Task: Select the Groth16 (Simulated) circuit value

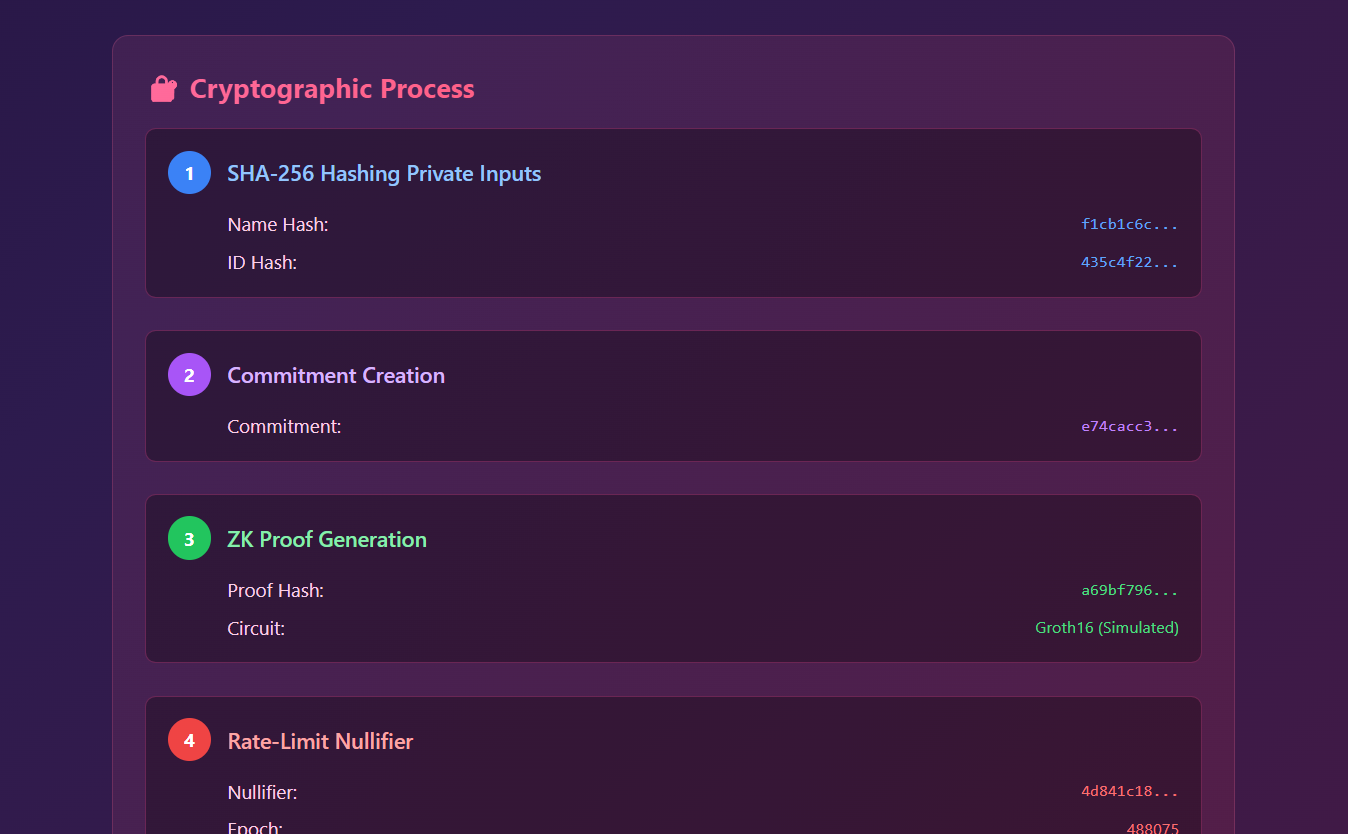Action: pos(1107,628)
